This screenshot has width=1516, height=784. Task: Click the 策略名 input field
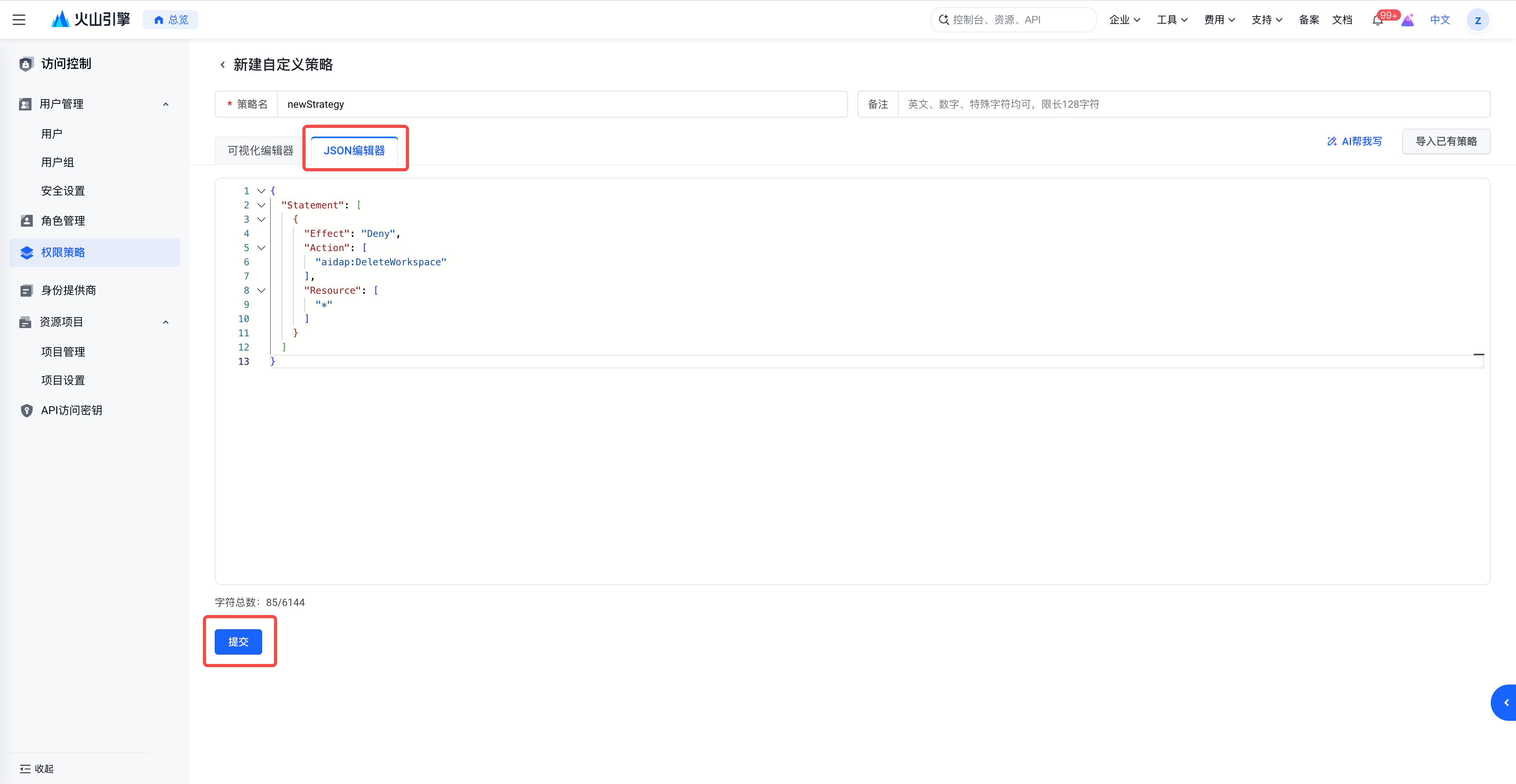(562, 104)
